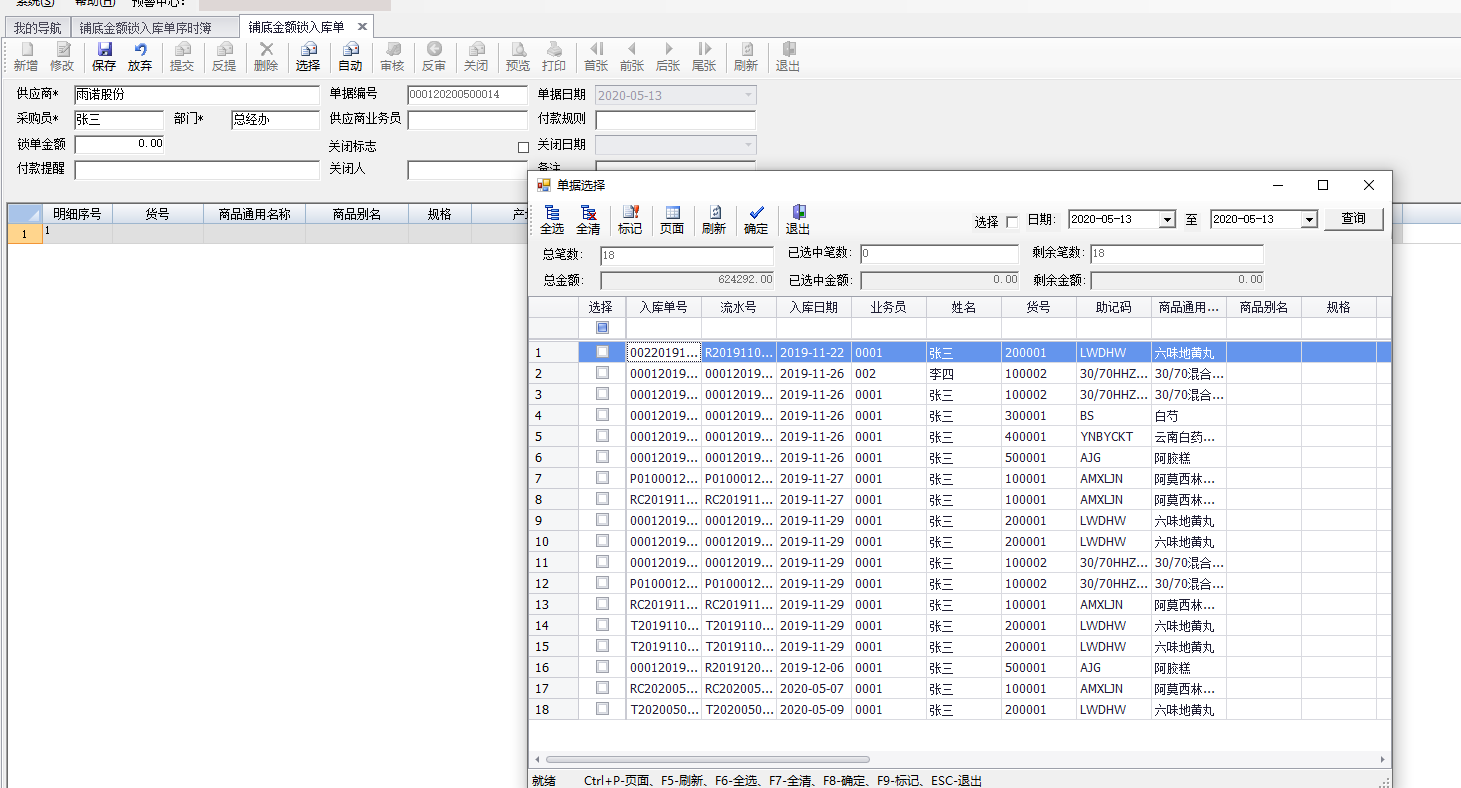The height and width of the screenshot is (788, 1461).
Task: Go to last record with 尾张
Action: click(x=704, y=56)
